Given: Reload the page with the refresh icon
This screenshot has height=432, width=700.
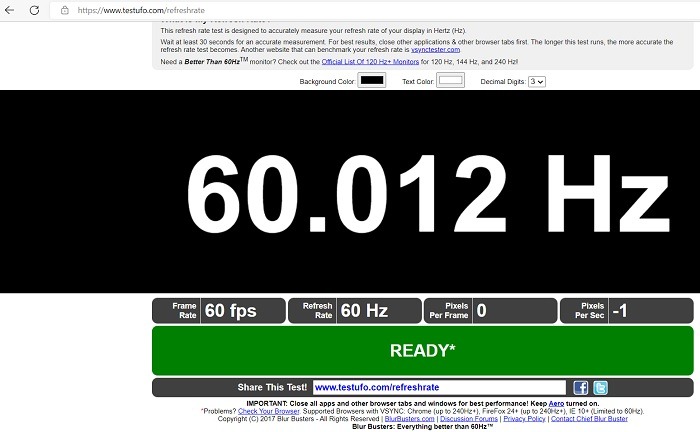Looking at the screenshot, I should 34,10.
